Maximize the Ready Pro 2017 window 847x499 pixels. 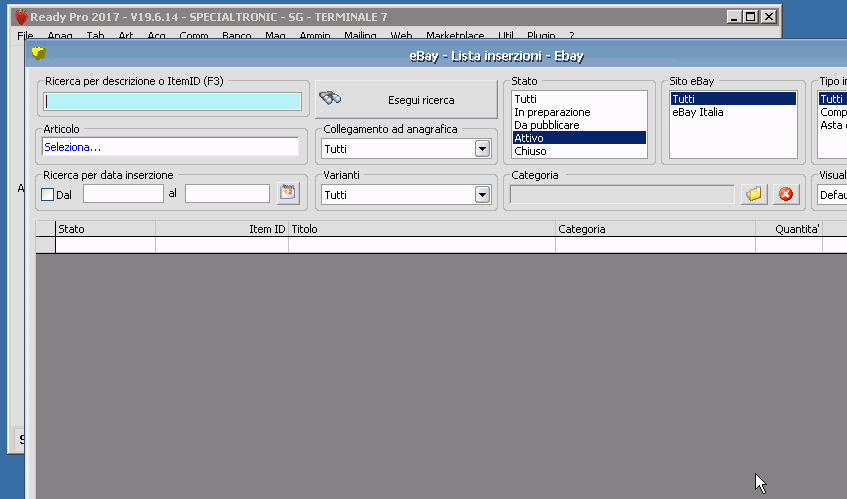point(751,17)
